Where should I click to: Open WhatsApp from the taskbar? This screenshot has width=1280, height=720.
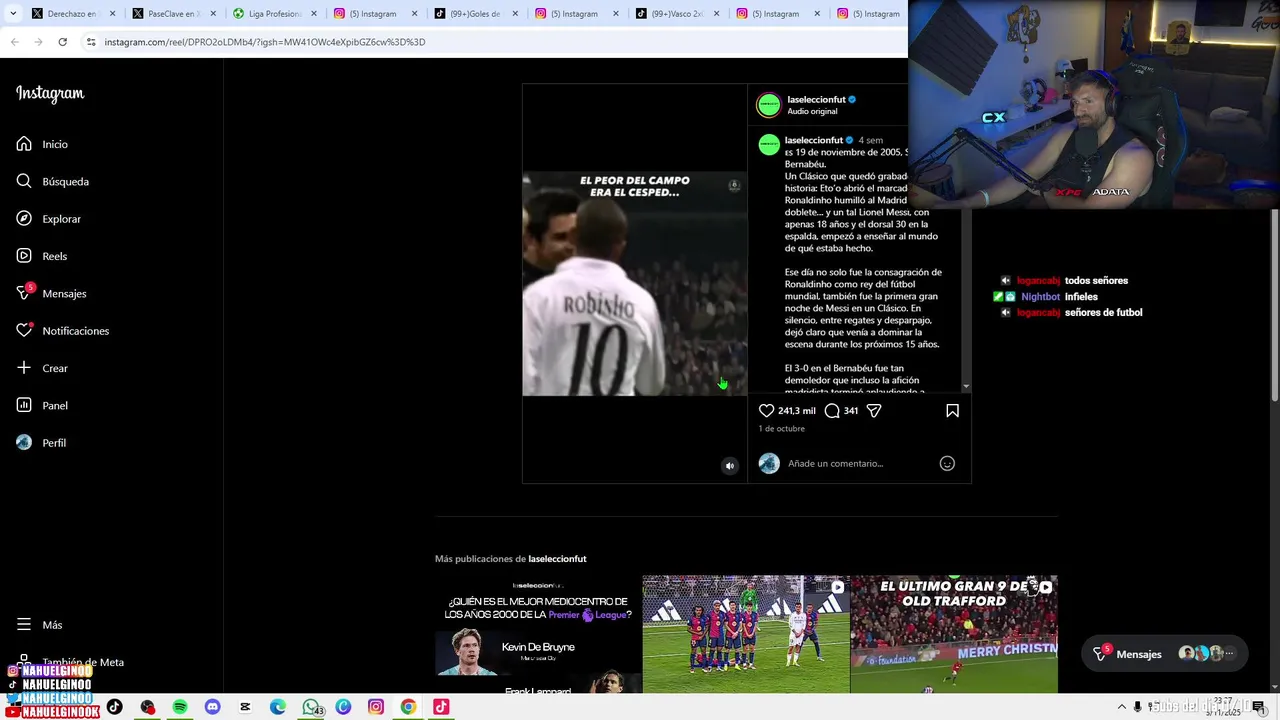(311, 707)
